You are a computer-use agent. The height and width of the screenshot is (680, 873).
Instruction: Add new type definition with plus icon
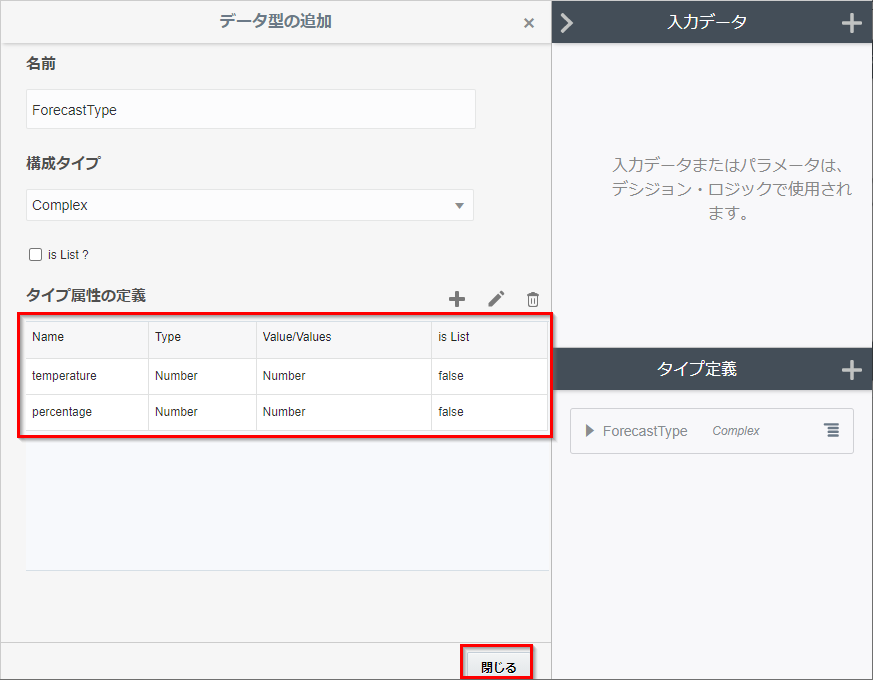click(851, 370)
